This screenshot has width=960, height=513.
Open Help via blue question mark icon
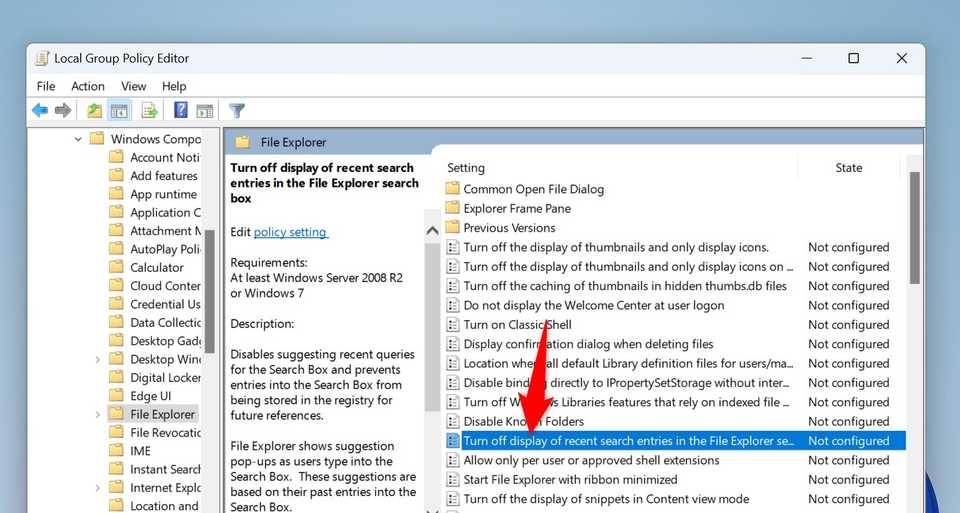pyautogui.click(x=181, y=110)
